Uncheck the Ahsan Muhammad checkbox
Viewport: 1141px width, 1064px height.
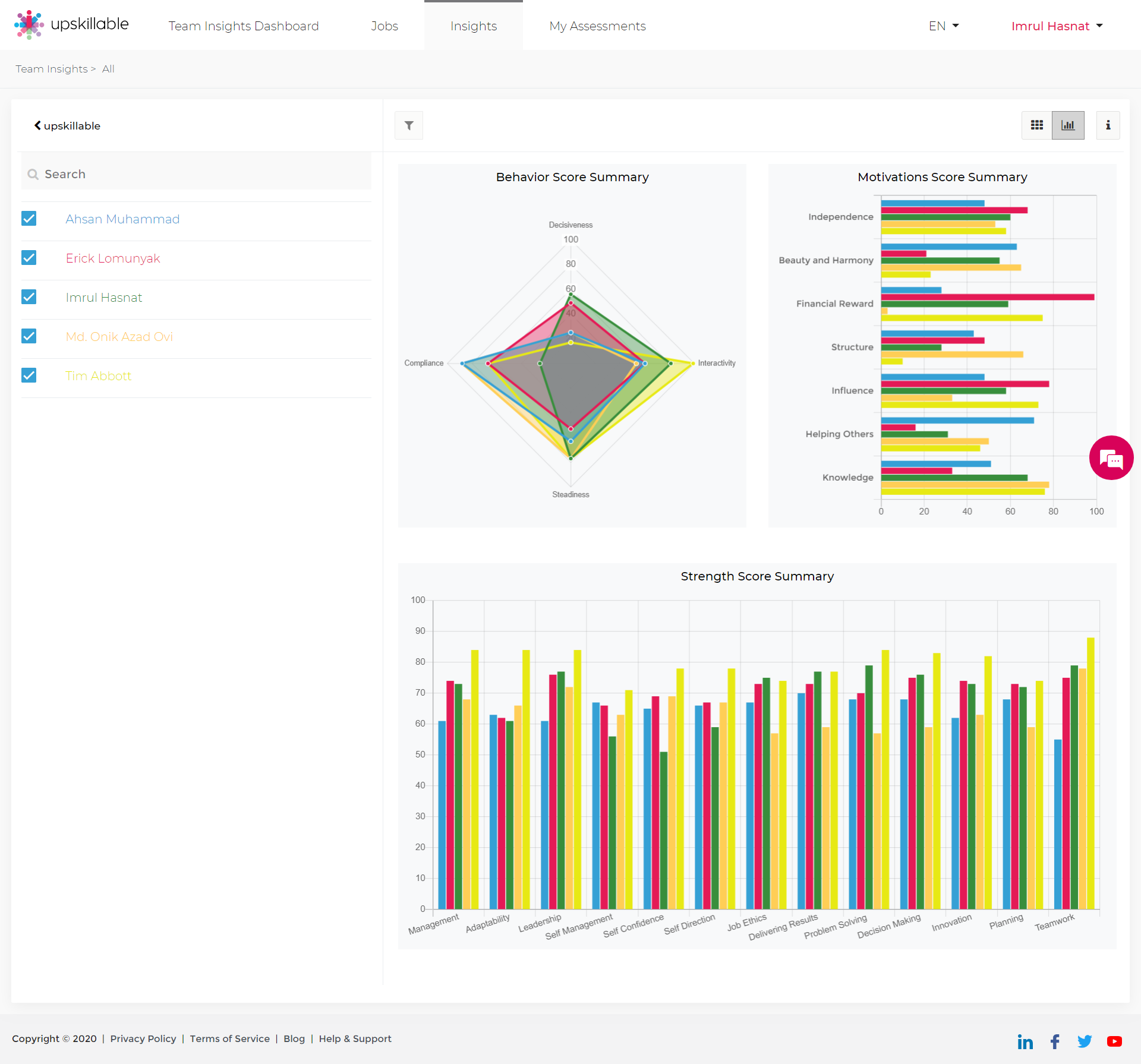tap(29, 219)
